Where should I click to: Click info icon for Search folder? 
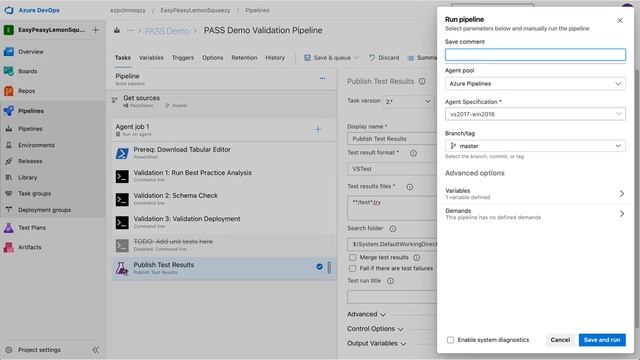[x=393, y=229]
